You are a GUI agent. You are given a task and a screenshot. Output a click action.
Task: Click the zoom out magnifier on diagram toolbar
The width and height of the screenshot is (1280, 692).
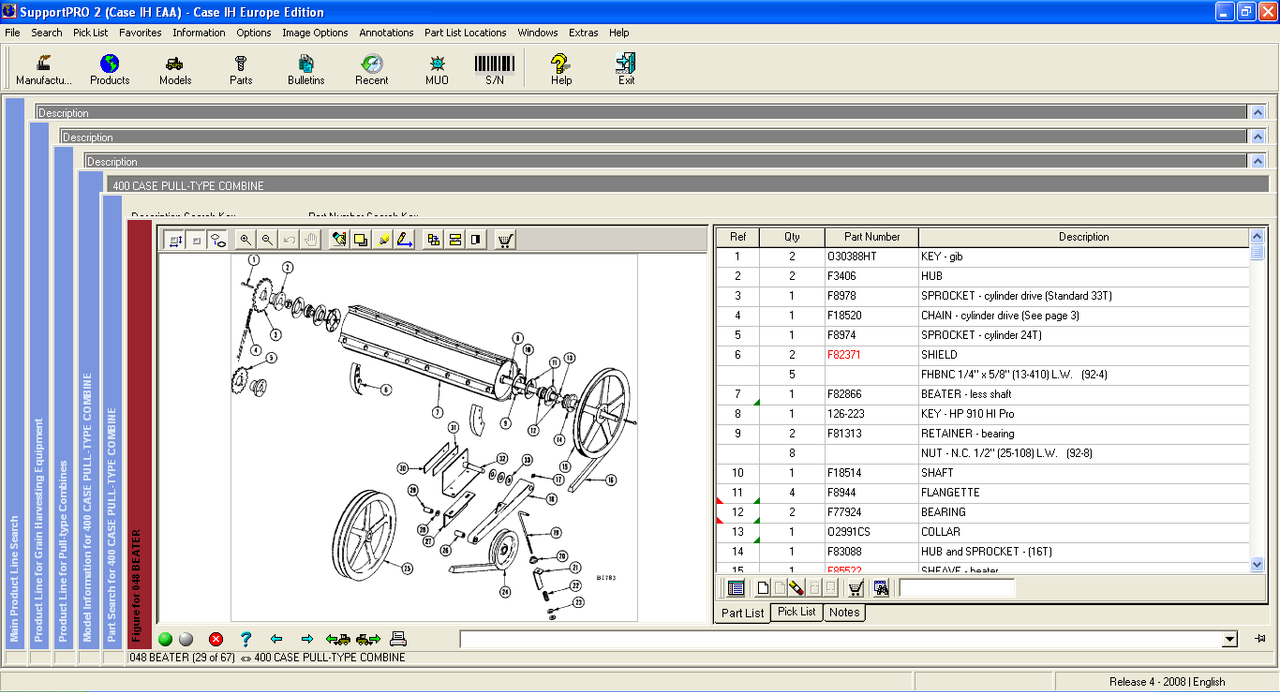[267, 240]
